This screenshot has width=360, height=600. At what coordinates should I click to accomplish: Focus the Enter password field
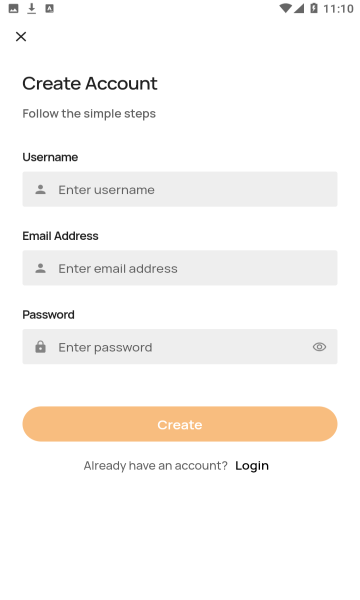180,347
